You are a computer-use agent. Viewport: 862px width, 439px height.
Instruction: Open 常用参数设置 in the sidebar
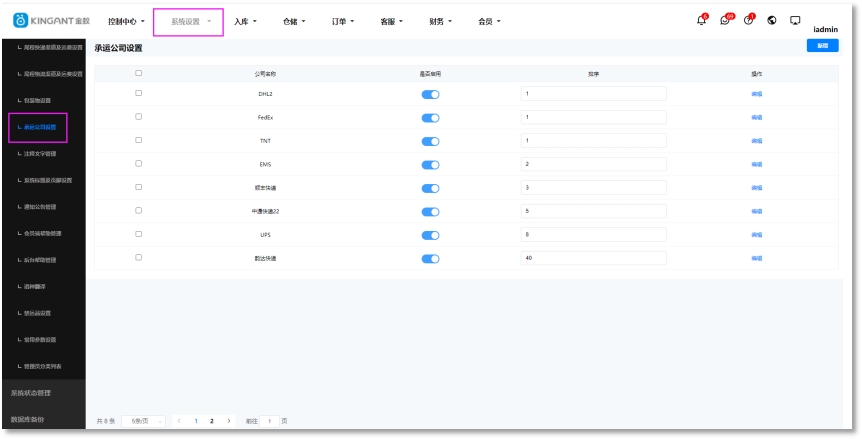click(x=40, y=340)
